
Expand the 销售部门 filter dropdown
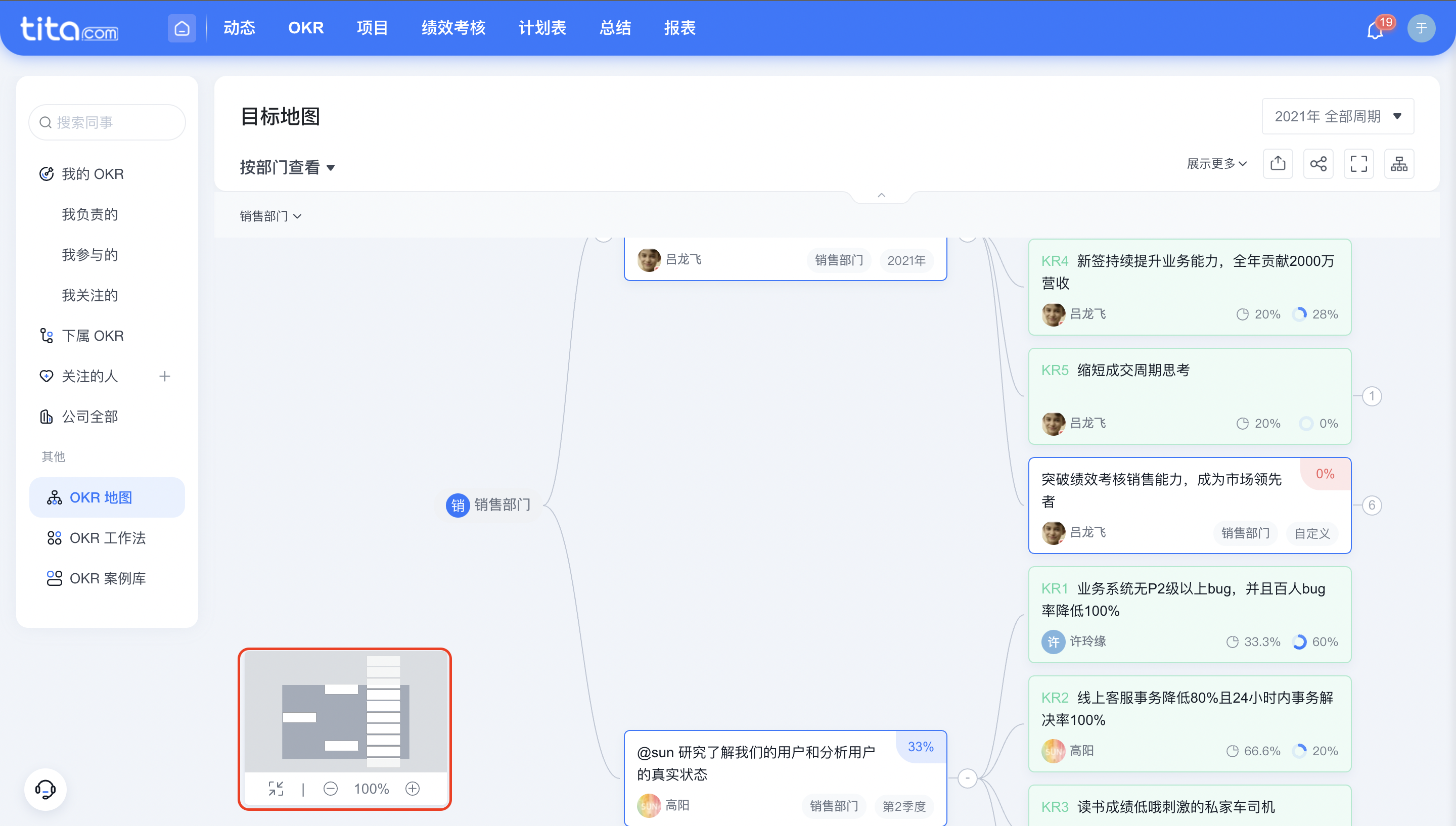tap(270, 216)
